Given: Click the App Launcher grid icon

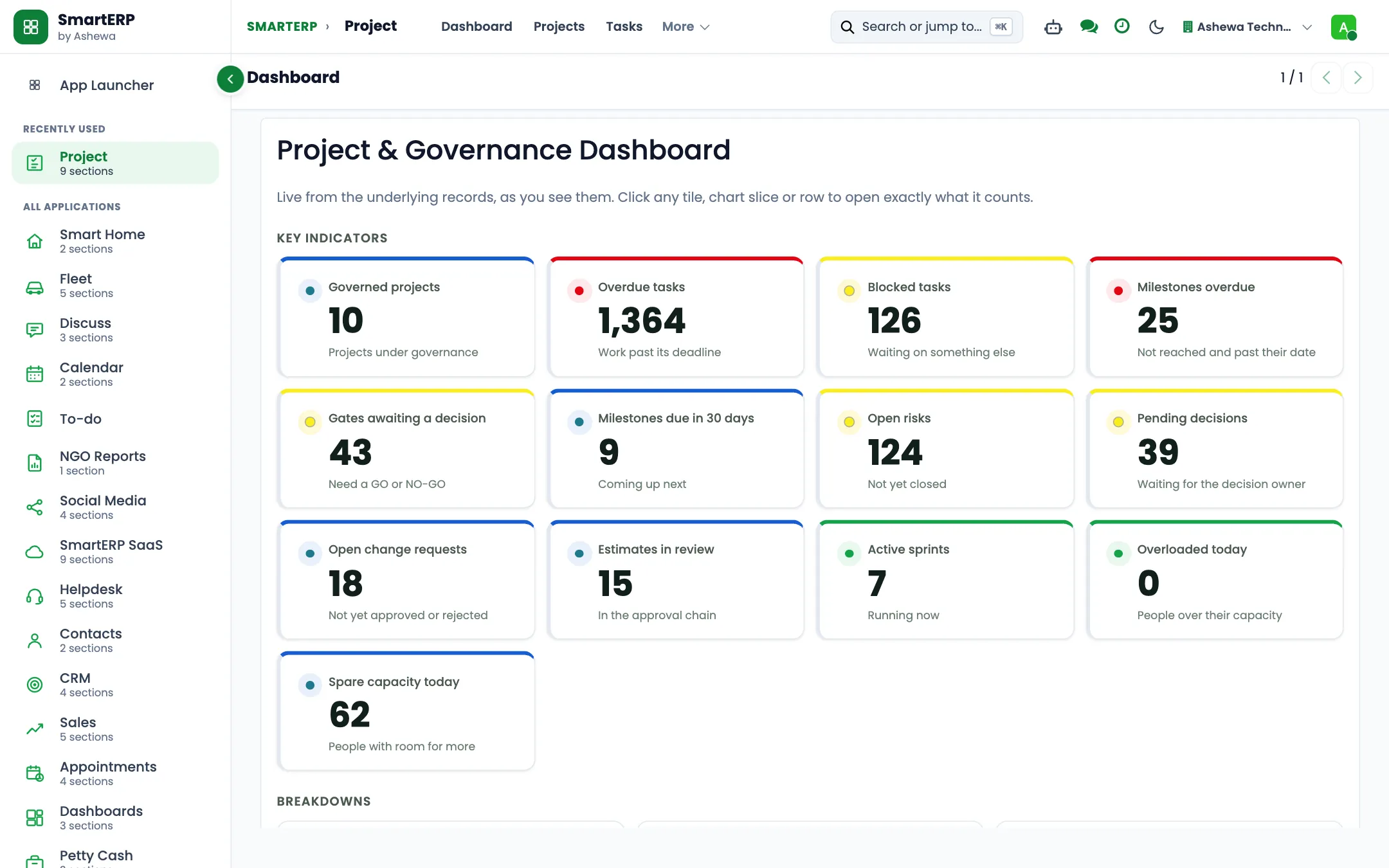Looking at the screenshot, I should 35,85.
